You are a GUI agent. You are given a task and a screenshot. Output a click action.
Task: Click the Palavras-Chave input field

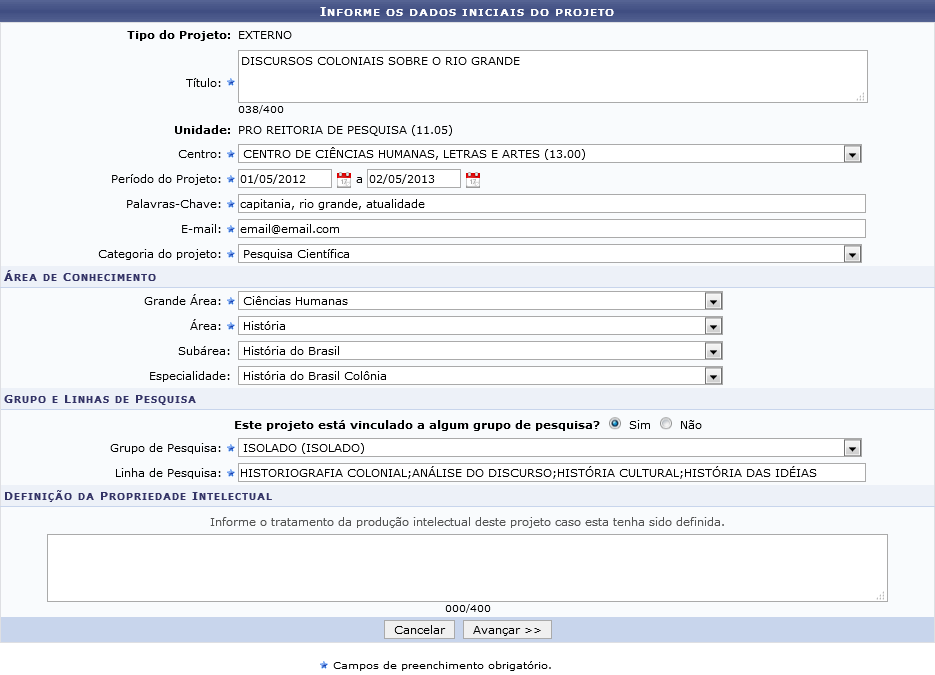point(550,203)
